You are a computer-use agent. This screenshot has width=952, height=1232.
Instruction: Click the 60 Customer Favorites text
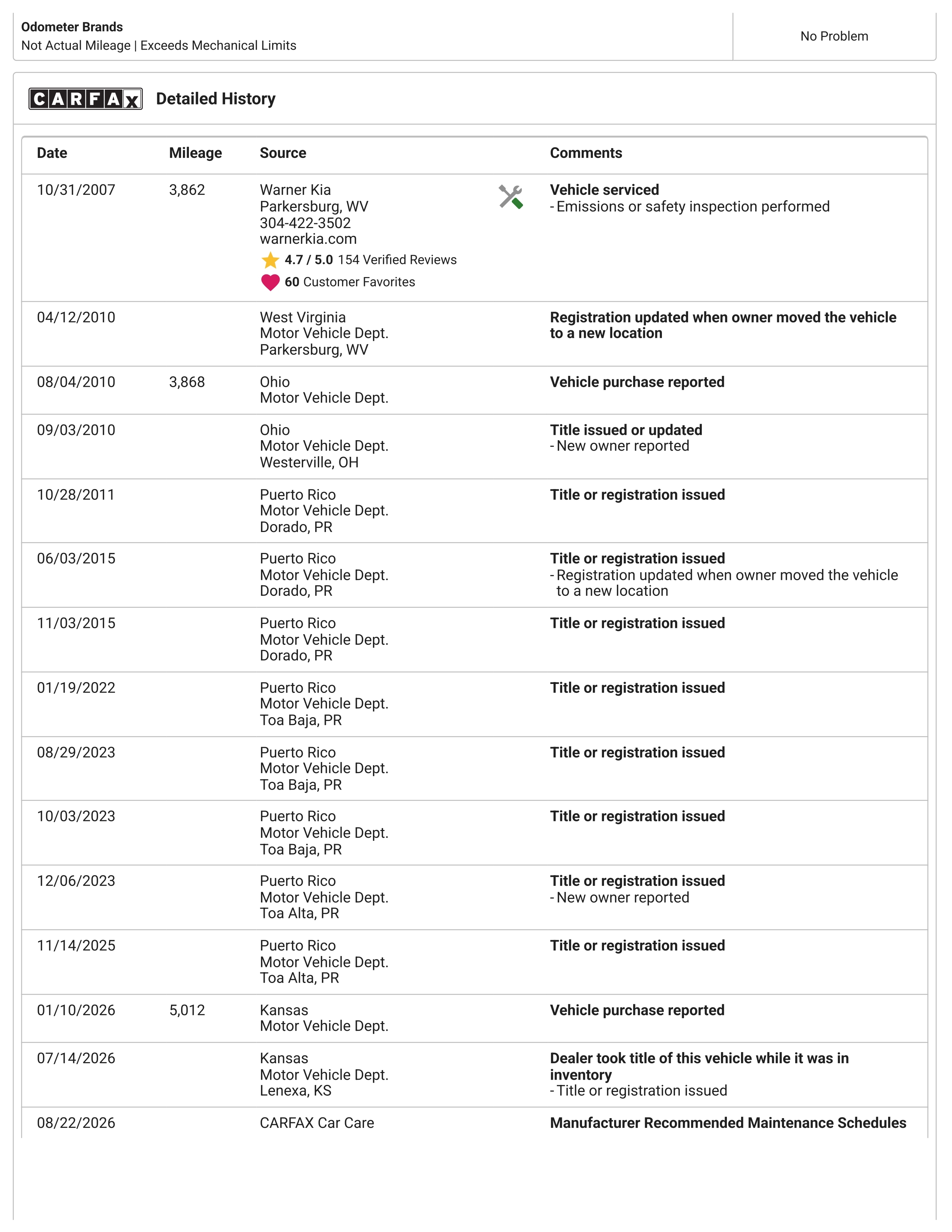(x=350, y=282)
